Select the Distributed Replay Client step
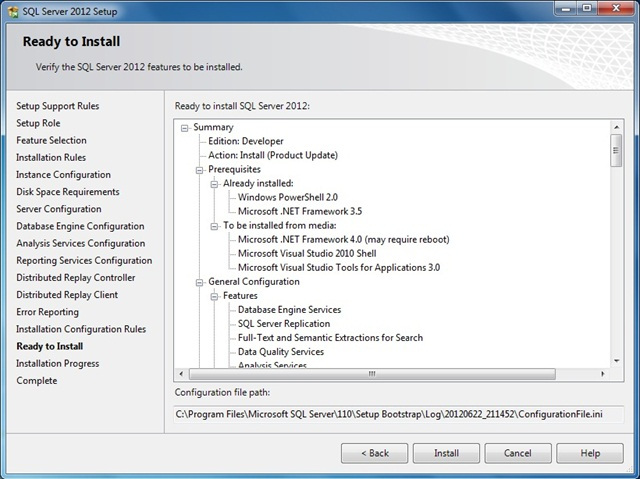The height and width of the screenshot is (479, 640). click(67, 295)
